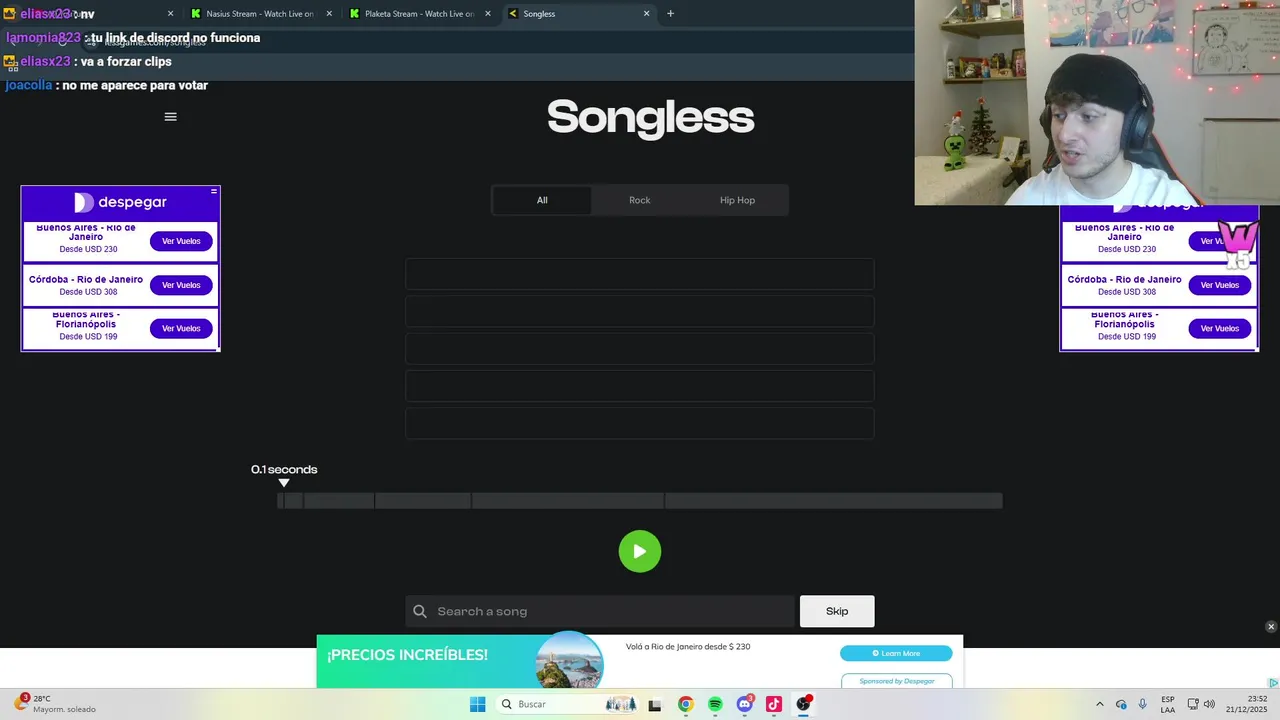Click Learn More on bottom banner ad

pyautogui.click(x=896, y=653)
